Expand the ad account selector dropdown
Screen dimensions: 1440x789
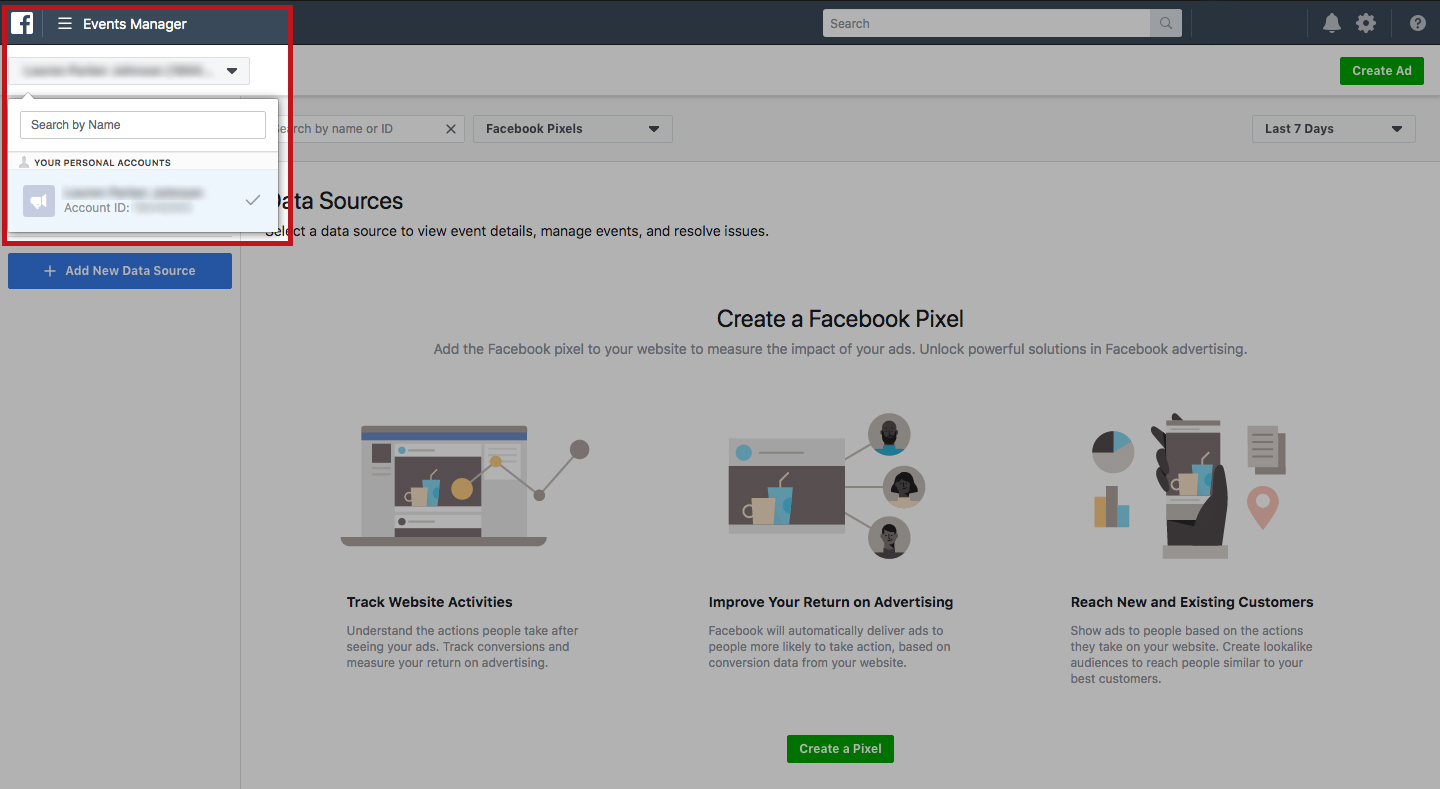[x=129, y=71]
